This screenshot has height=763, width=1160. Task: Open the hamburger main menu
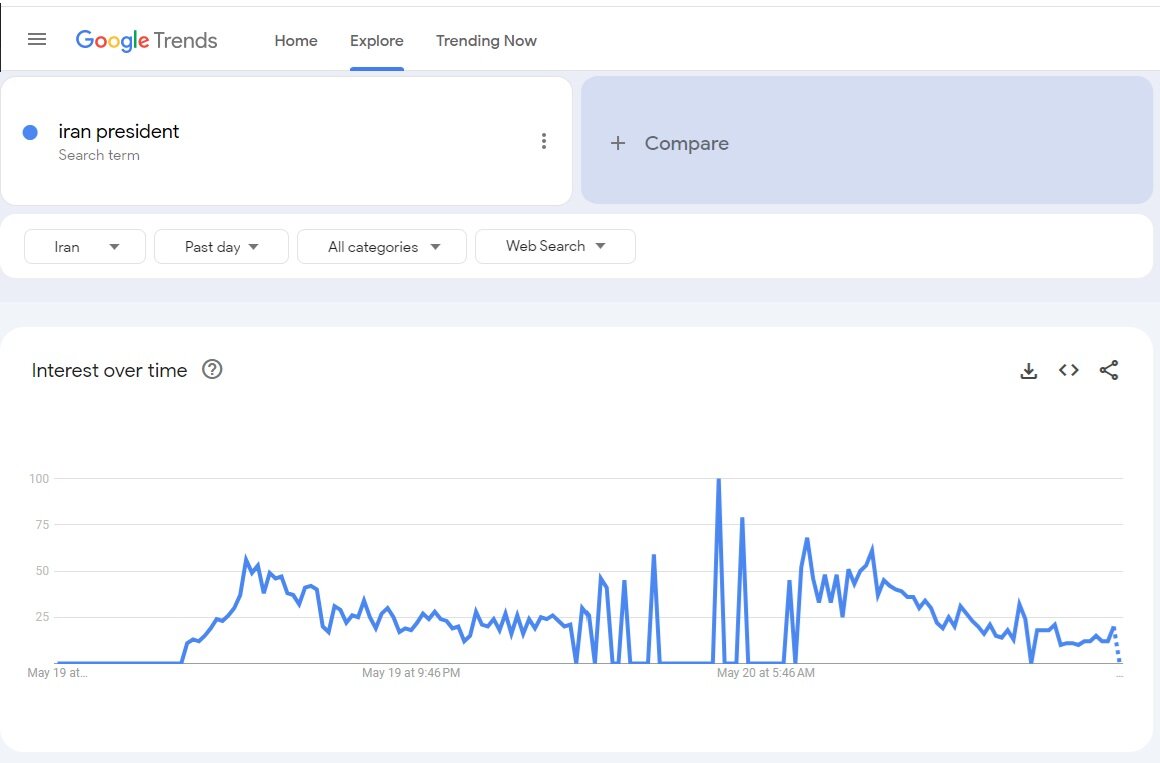(37, 40)
